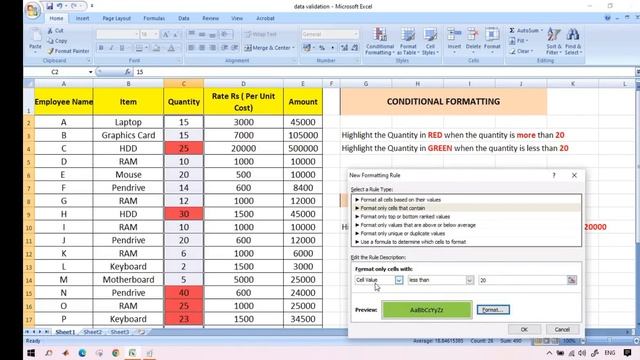The width and height of the screenshot is (640, 360).
Task: Toggle Wrap Text
Action: pos(261,34)
